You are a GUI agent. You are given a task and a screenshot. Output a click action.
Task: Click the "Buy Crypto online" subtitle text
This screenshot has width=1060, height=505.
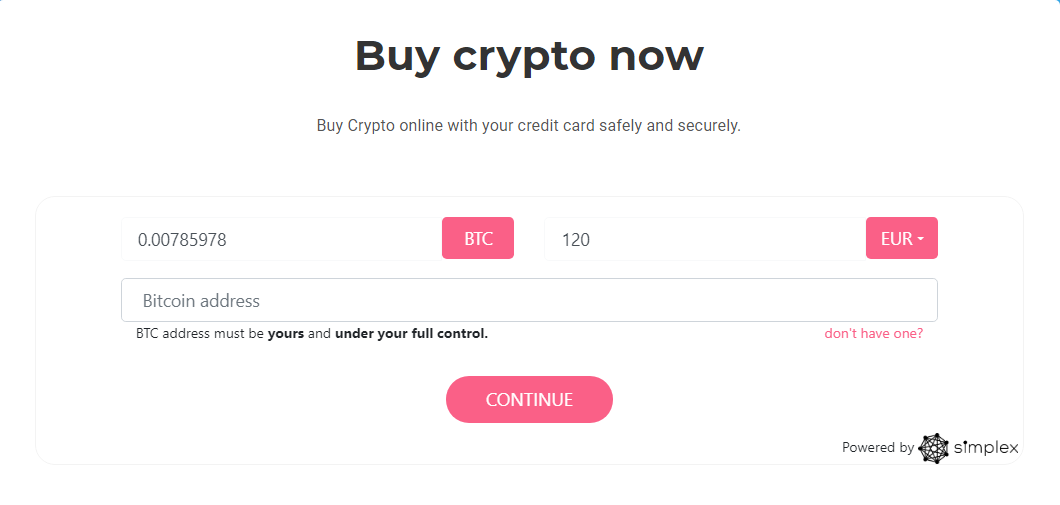(x=528, y=126)
